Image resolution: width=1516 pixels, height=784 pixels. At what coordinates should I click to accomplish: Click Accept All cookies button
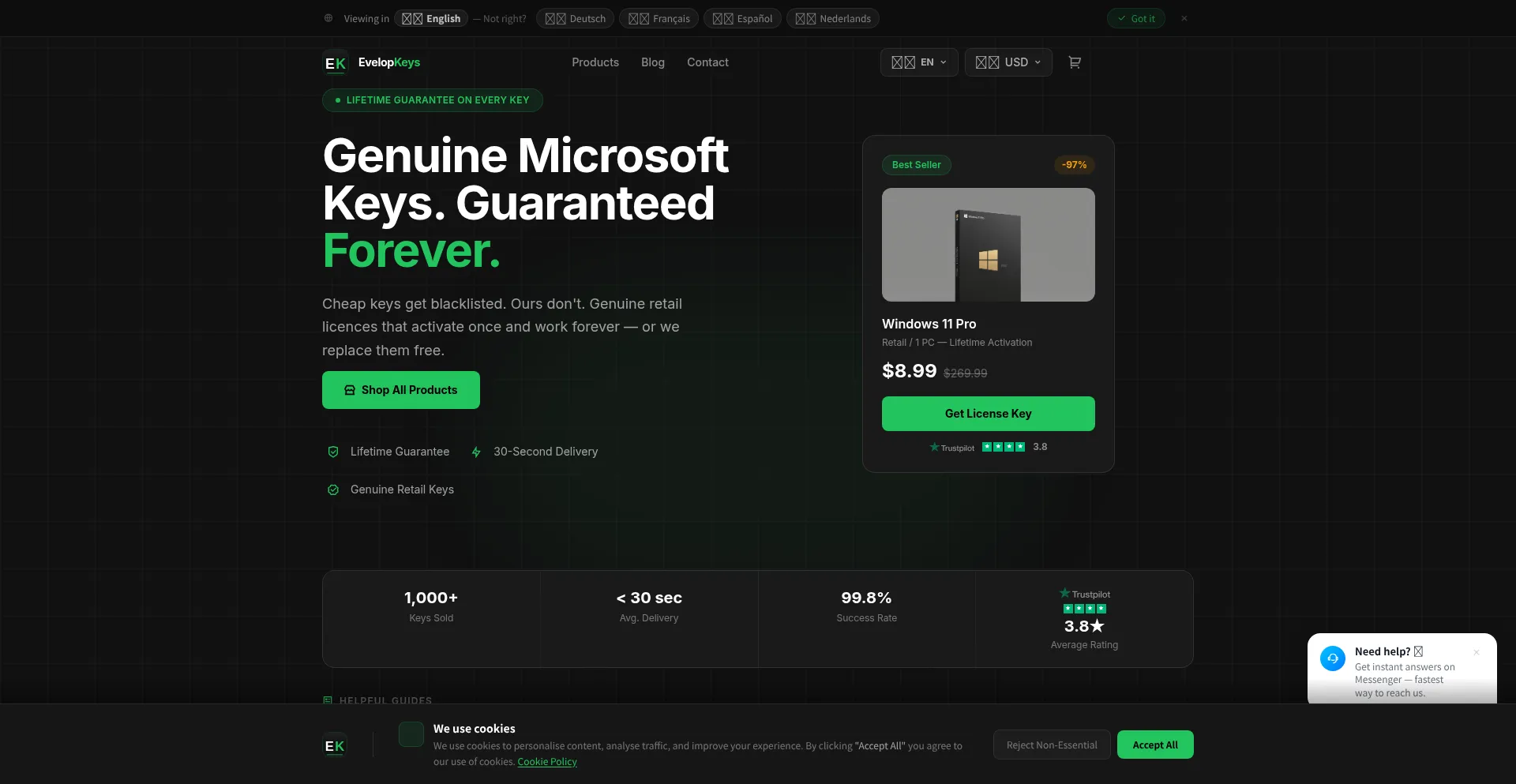[x=1155, y=745]
